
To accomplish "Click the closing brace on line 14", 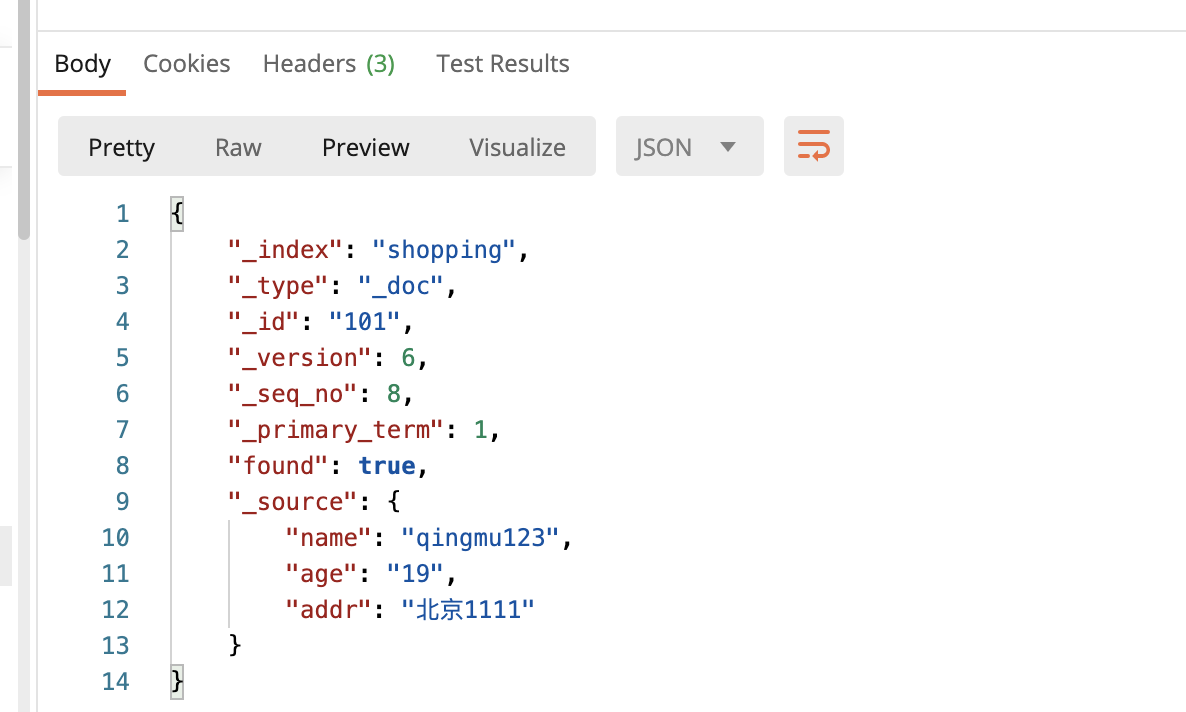I will pos(177,682).
